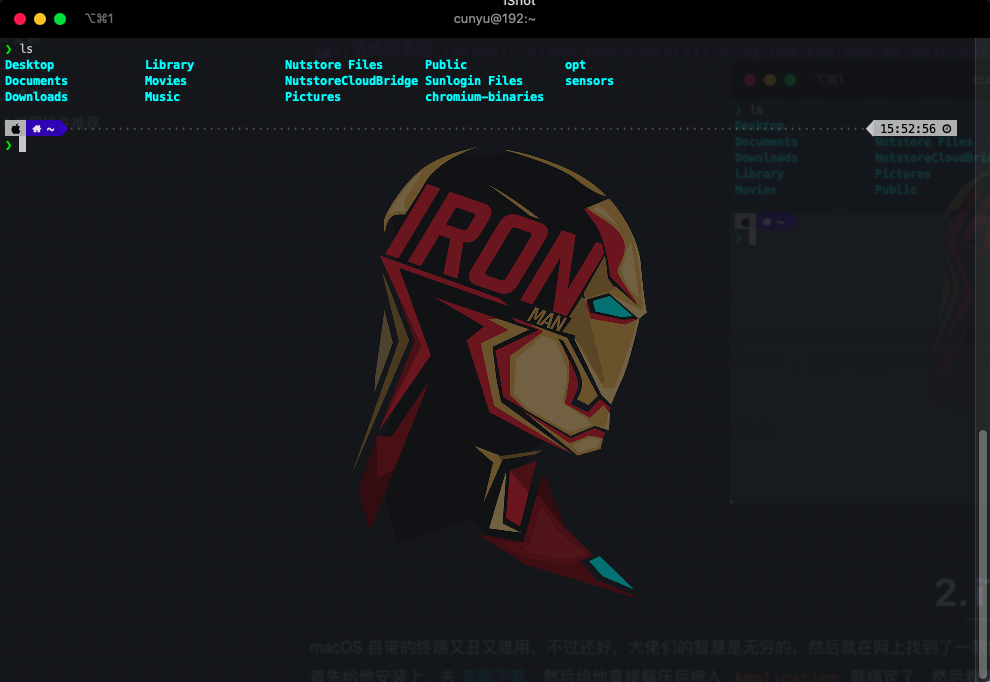Click the home directory icon in prompt
Screen dimensions: 990x682
pyautogui.click(x=37, y=128)
